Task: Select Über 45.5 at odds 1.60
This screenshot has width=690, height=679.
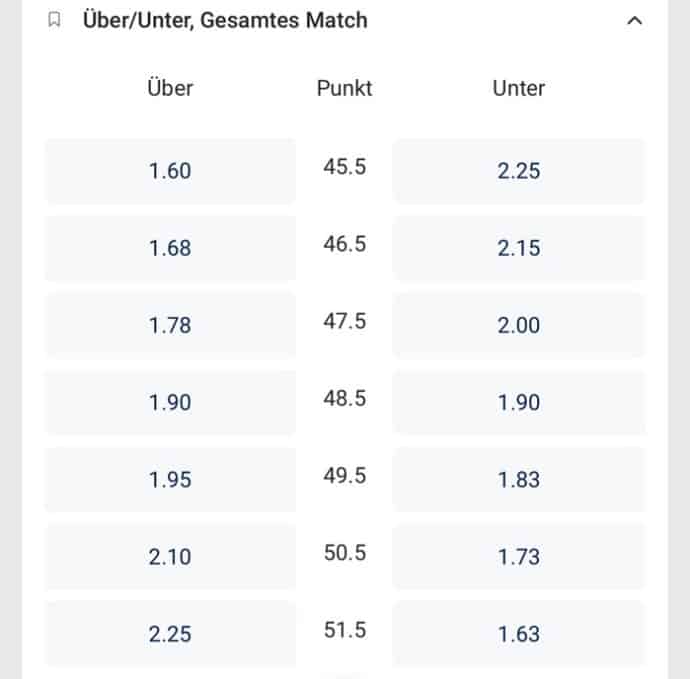Action: coord(170,171)
